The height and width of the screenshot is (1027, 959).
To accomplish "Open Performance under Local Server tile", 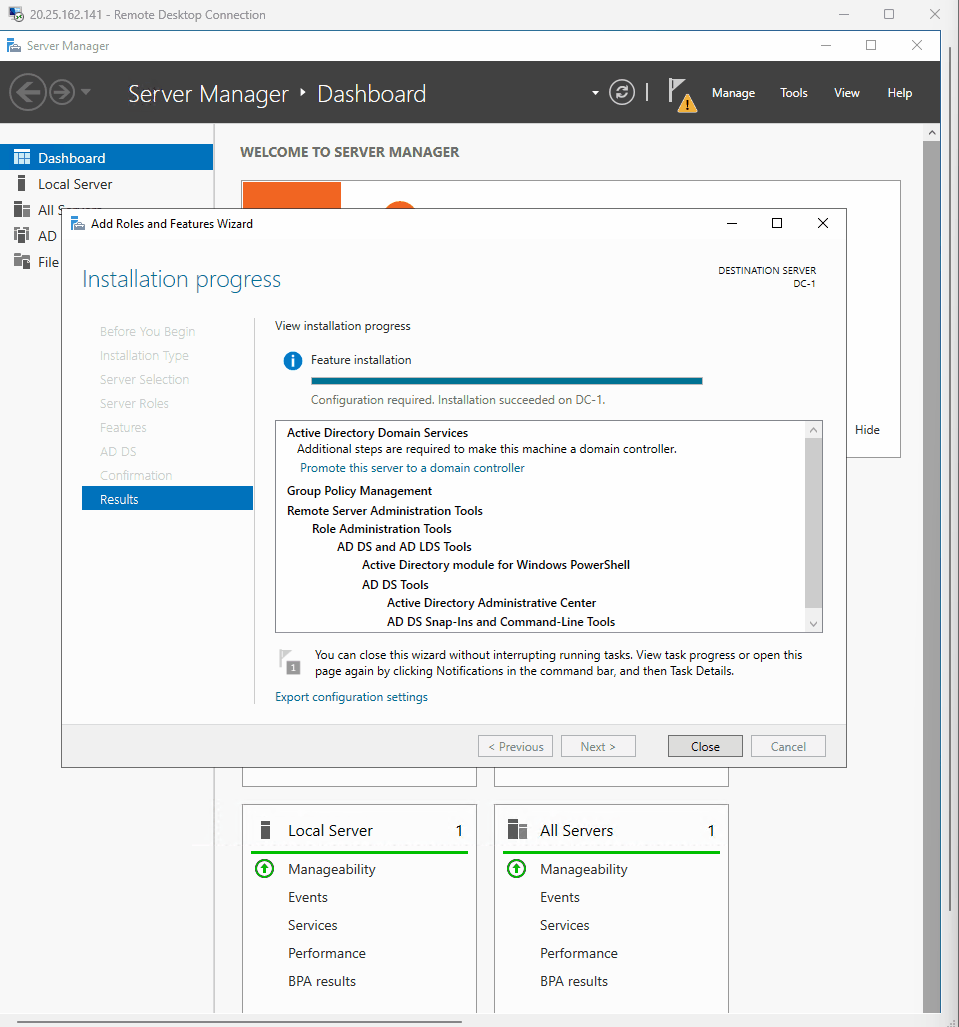I will (327, 954).
